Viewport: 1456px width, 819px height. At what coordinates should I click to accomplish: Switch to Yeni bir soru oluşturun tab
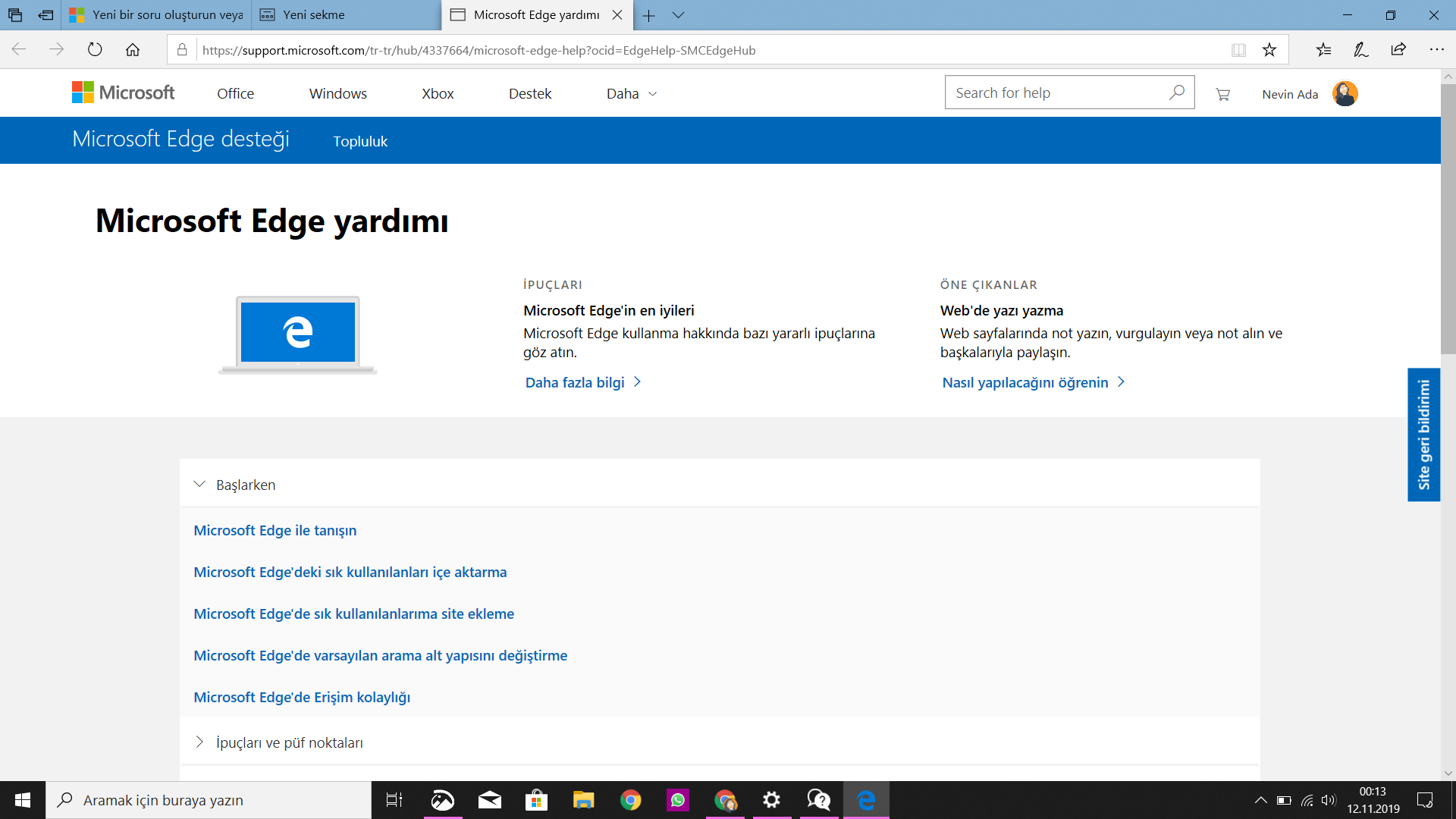pyautogui.click(x=156, y=15)
